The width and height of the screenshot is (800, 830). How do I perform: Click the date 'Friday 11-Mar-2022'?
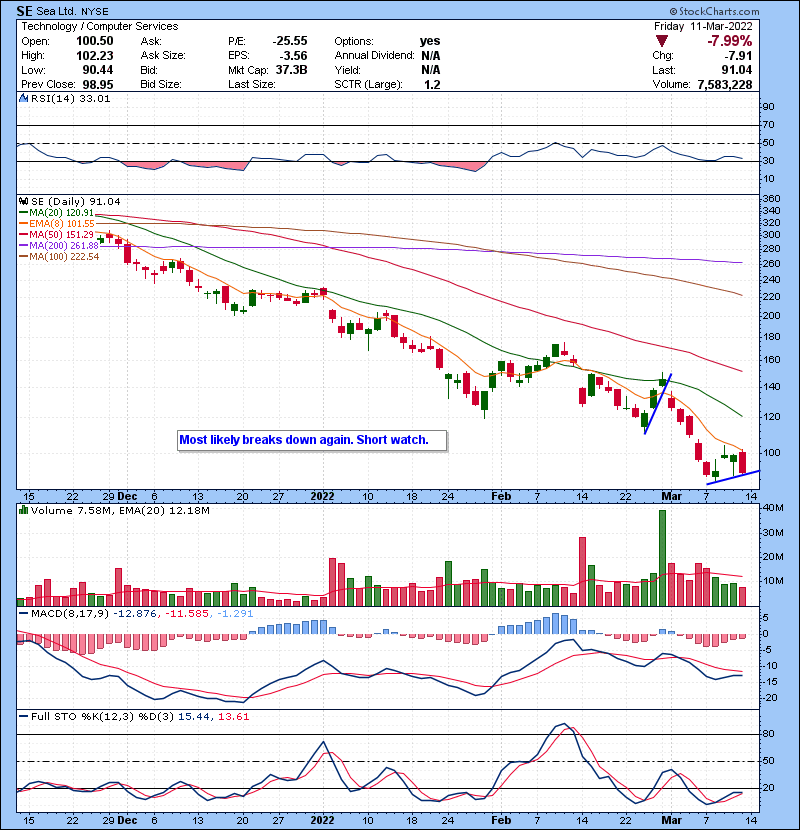[703, 26]
